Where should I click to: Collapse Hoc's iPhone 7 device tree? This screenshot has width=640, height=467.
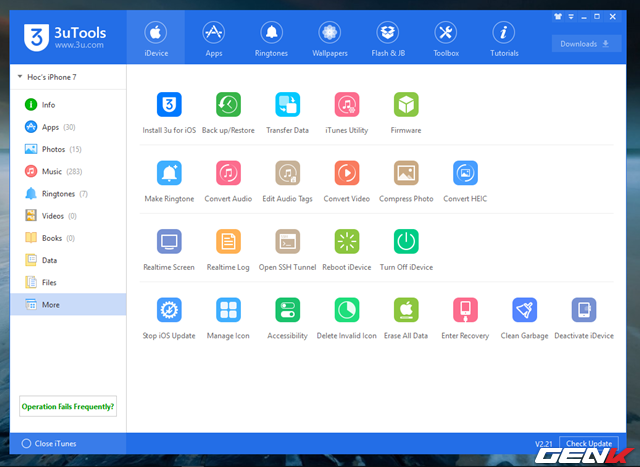tap(20, 77)
